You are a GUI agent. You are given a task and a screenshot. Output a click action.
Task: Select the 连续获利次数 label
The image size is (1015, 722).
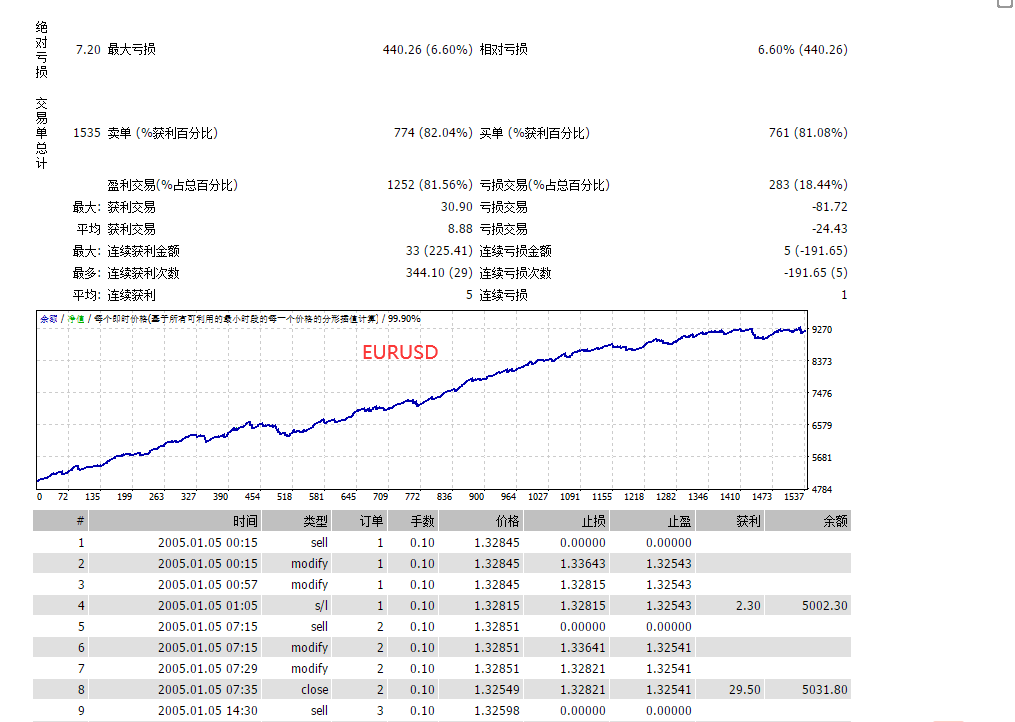point(144,273)
